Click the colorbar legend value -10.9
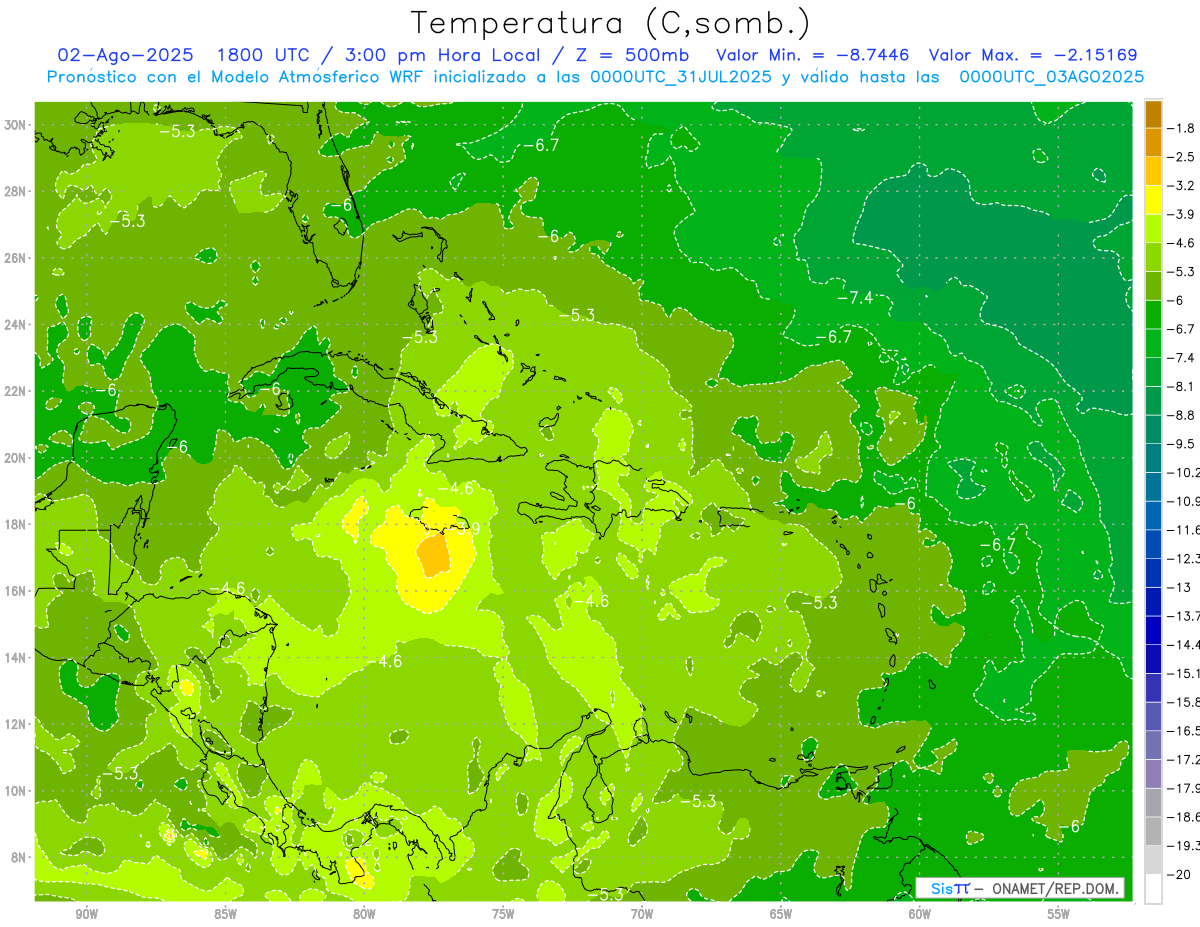This screenshot has height=927, width=1200. [x=1183, y=501]
